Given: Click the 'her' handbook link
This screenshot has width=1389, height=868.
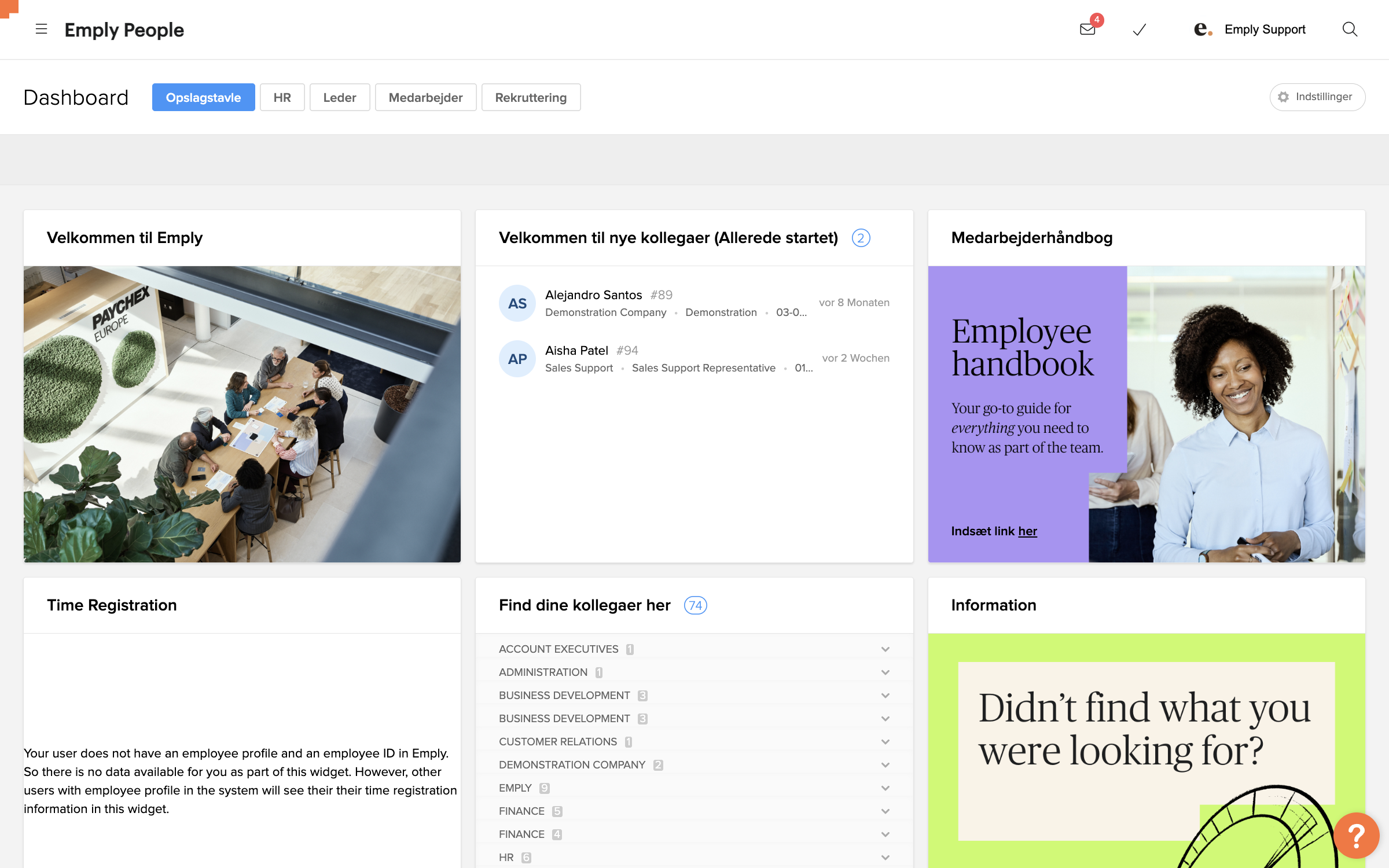Looking at the screenshot, I should [x=1027, y=531].
